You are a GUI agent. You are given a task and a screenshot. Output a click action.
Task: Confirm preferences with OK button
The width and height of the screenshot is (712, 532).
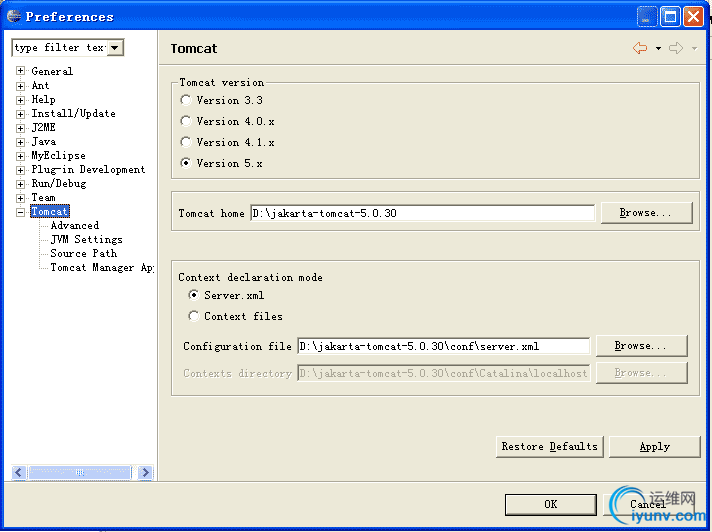point(550,504)
